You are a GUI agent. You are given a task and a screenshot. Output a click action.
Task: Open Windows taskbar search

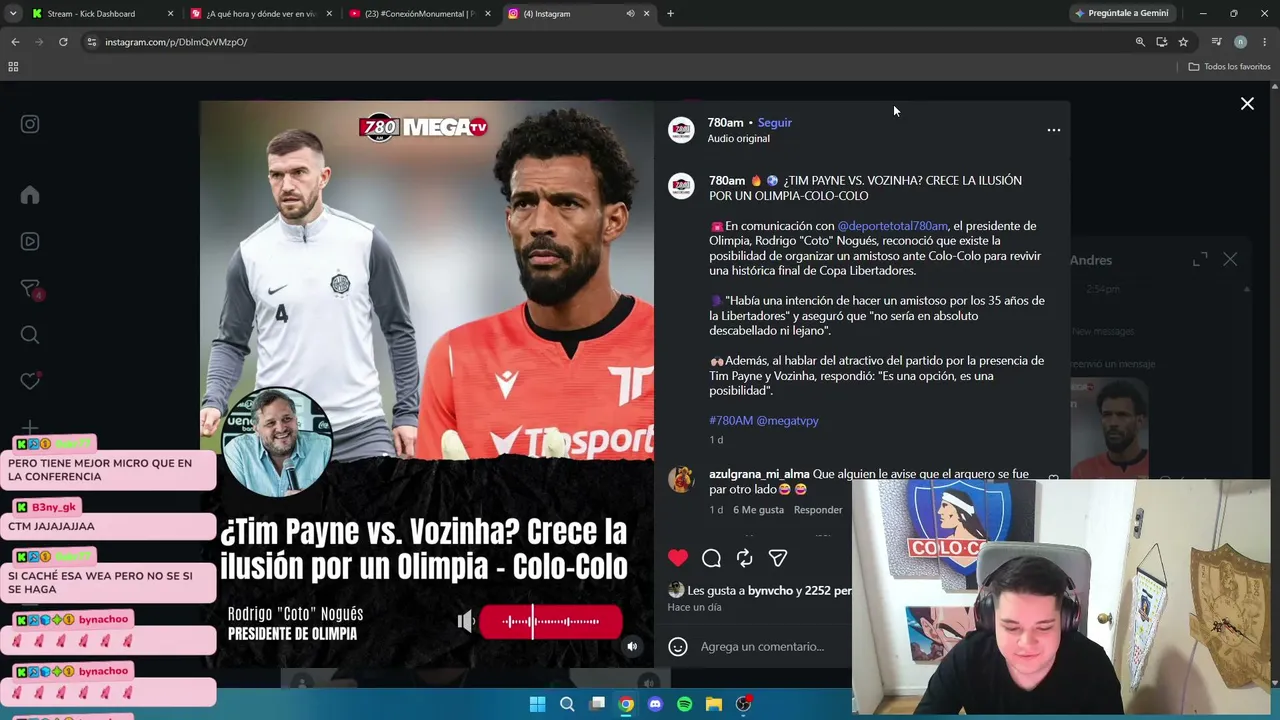[x=567, y=704]
